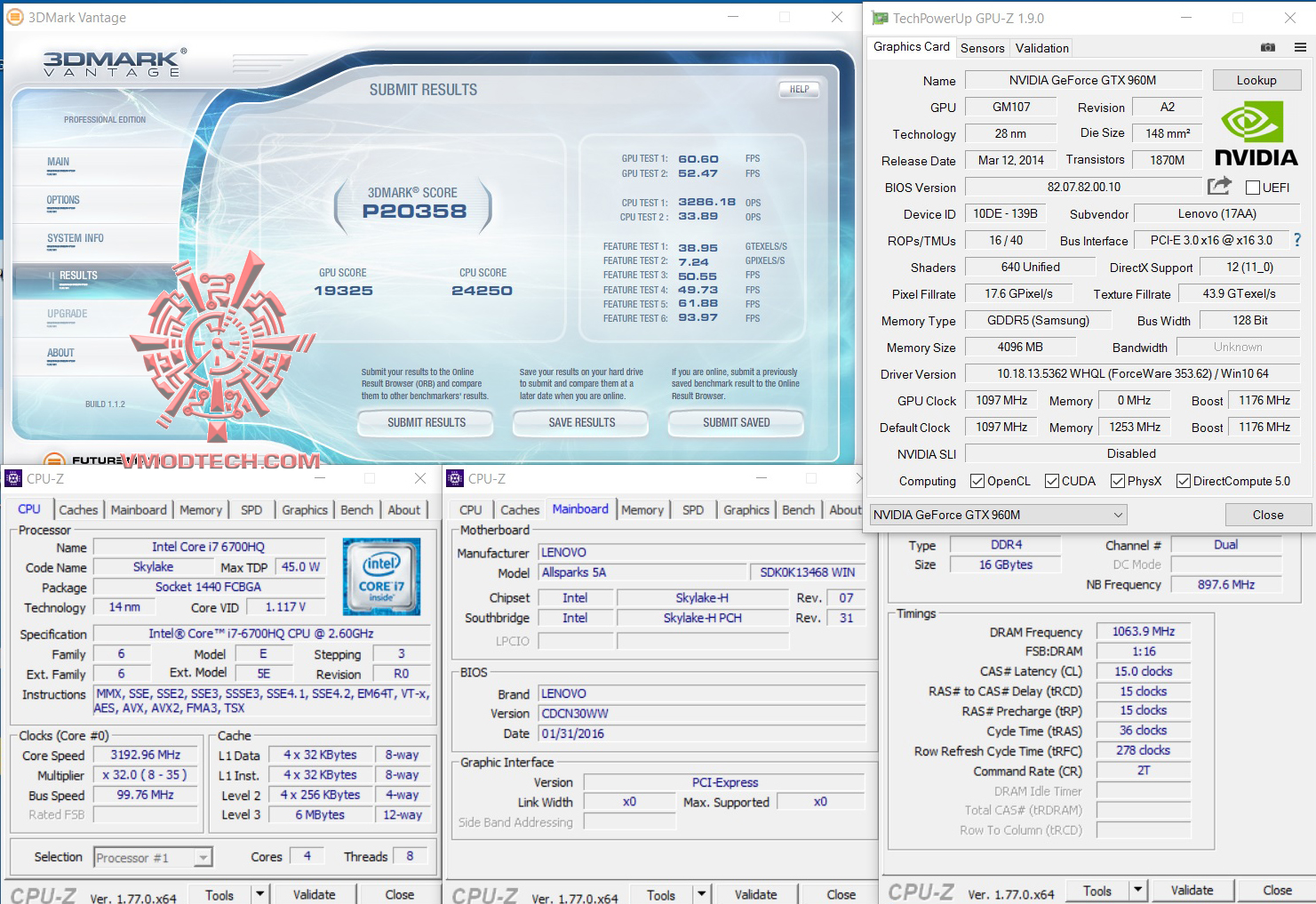1316x904 pixels.
Task: Open the NVIDIA GeForce GTX 960M dropdown
Action: (x=1116, y=514)
